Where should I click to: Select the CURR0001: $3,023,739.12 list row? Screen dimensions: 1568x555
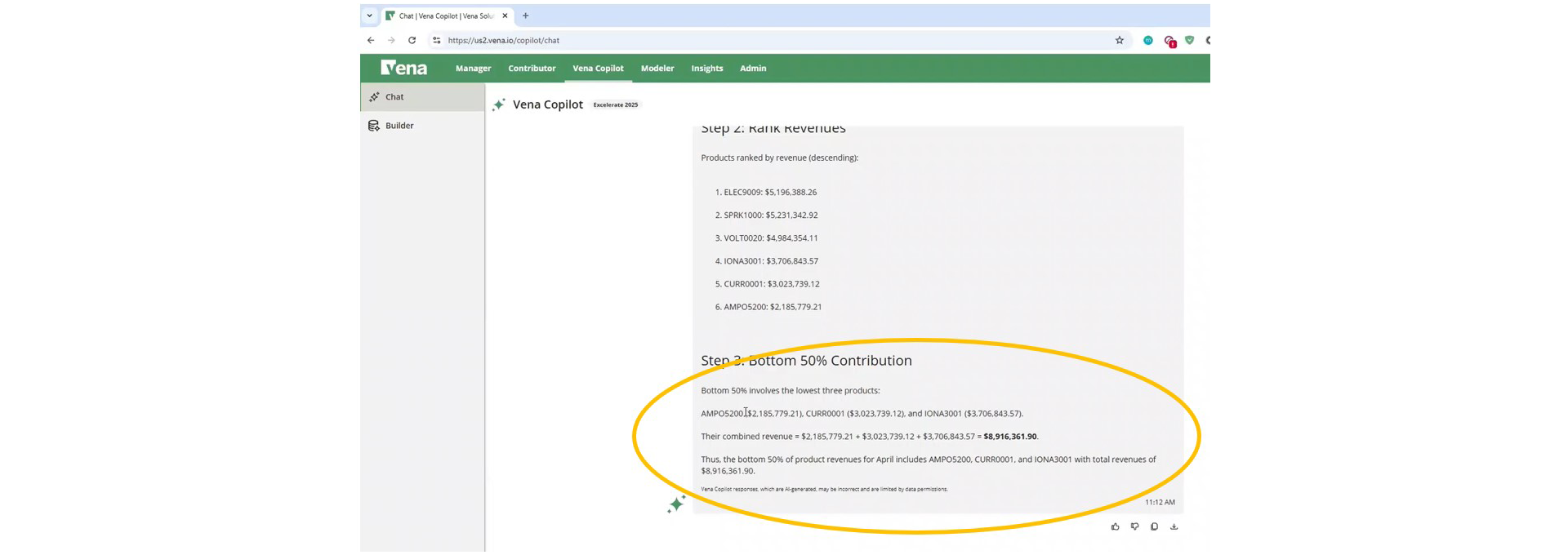(767, 284)
